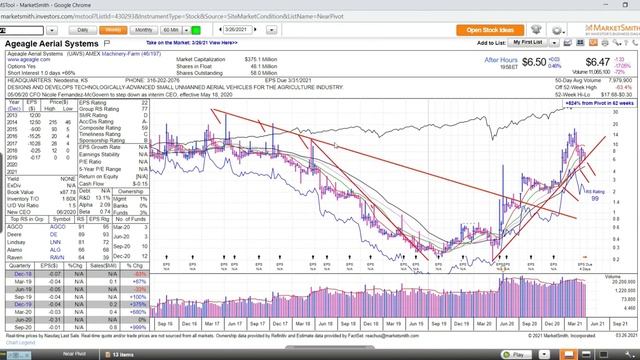The image size is (640, 360).
Task: Click the Dec-18 quarterly row
Action: tap(77, 274)
